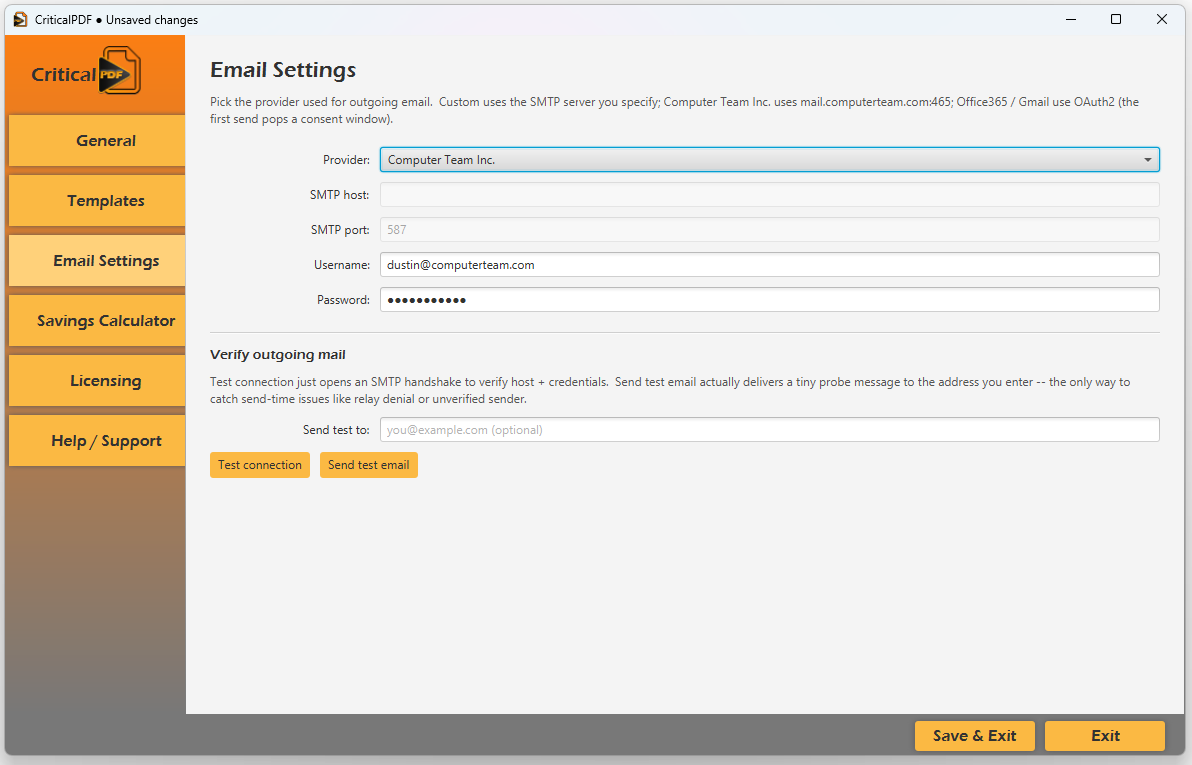Click the CriticalPDF logo in sidebar
The width and height of the screenshot is (1192, 765).
(x=86, y=71)
